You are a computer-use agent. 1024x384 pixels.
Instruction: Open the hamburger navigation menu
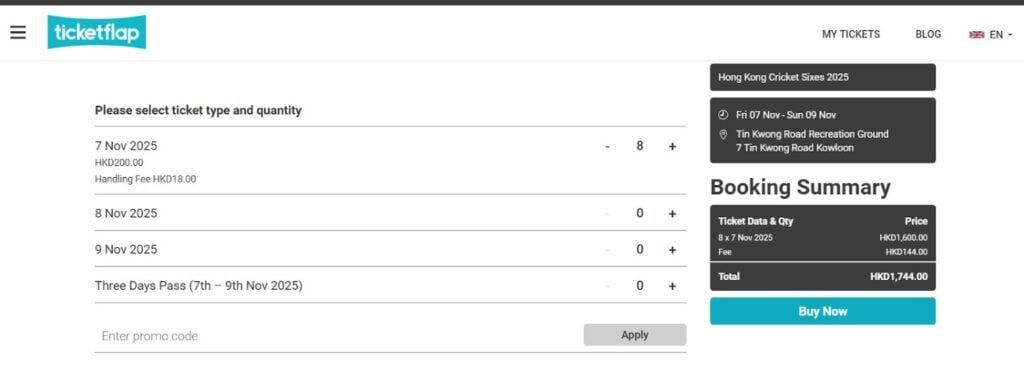pyautogui.click(x=18, y=32)
